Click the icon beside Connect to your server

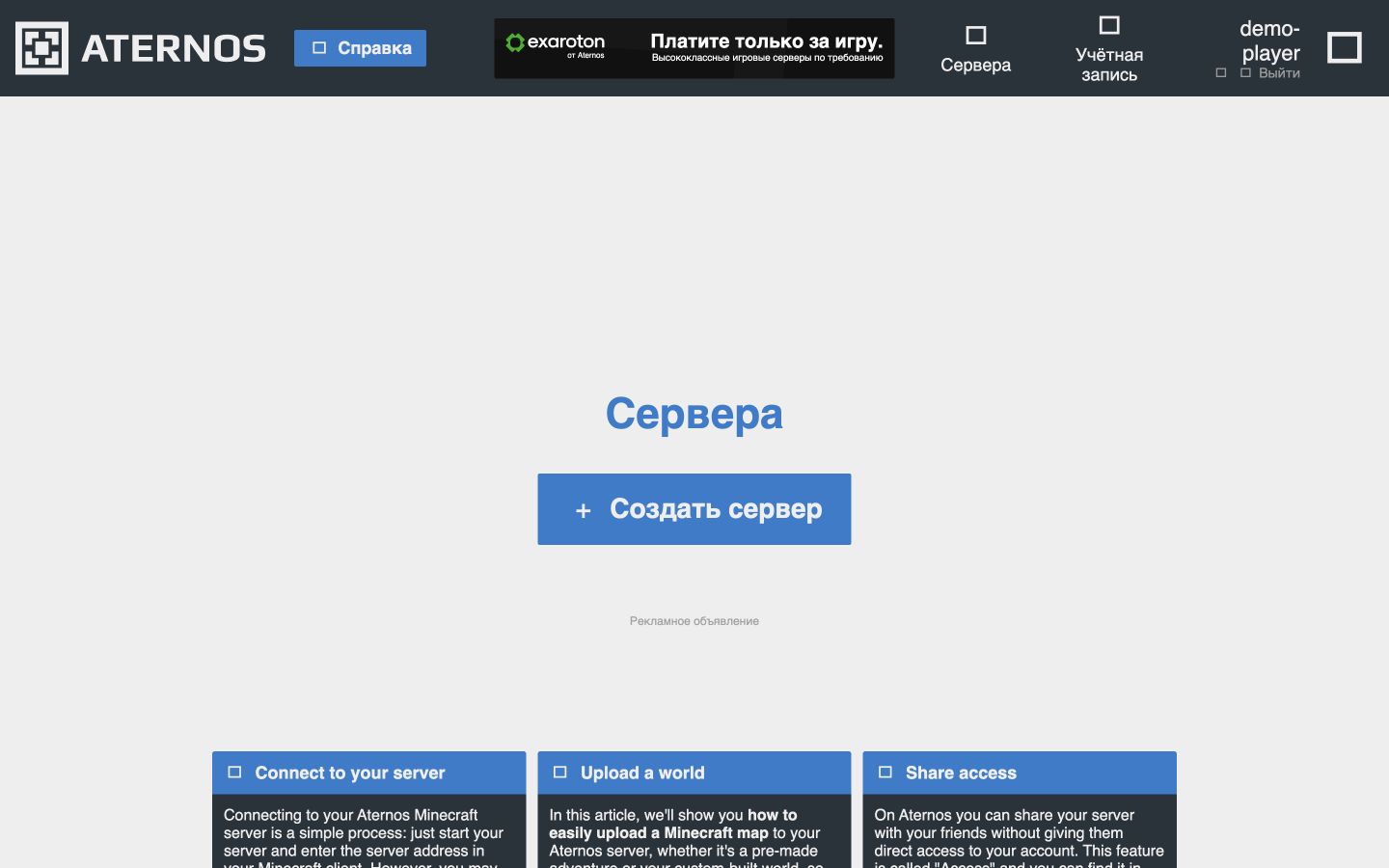coord(234,773)
